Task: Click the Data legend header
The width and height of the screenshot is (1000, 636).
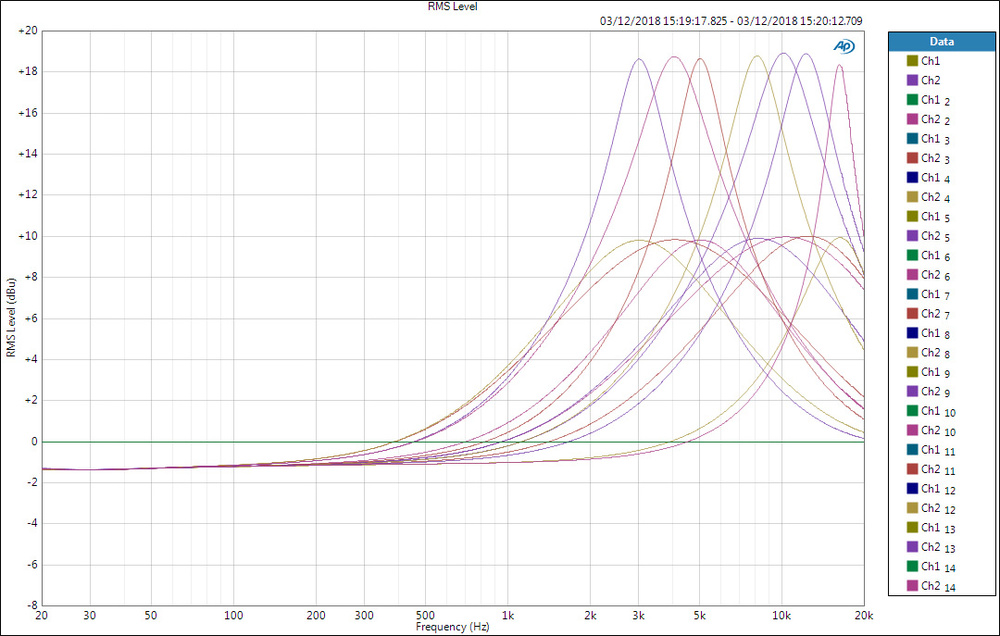Action: point(940,42)
